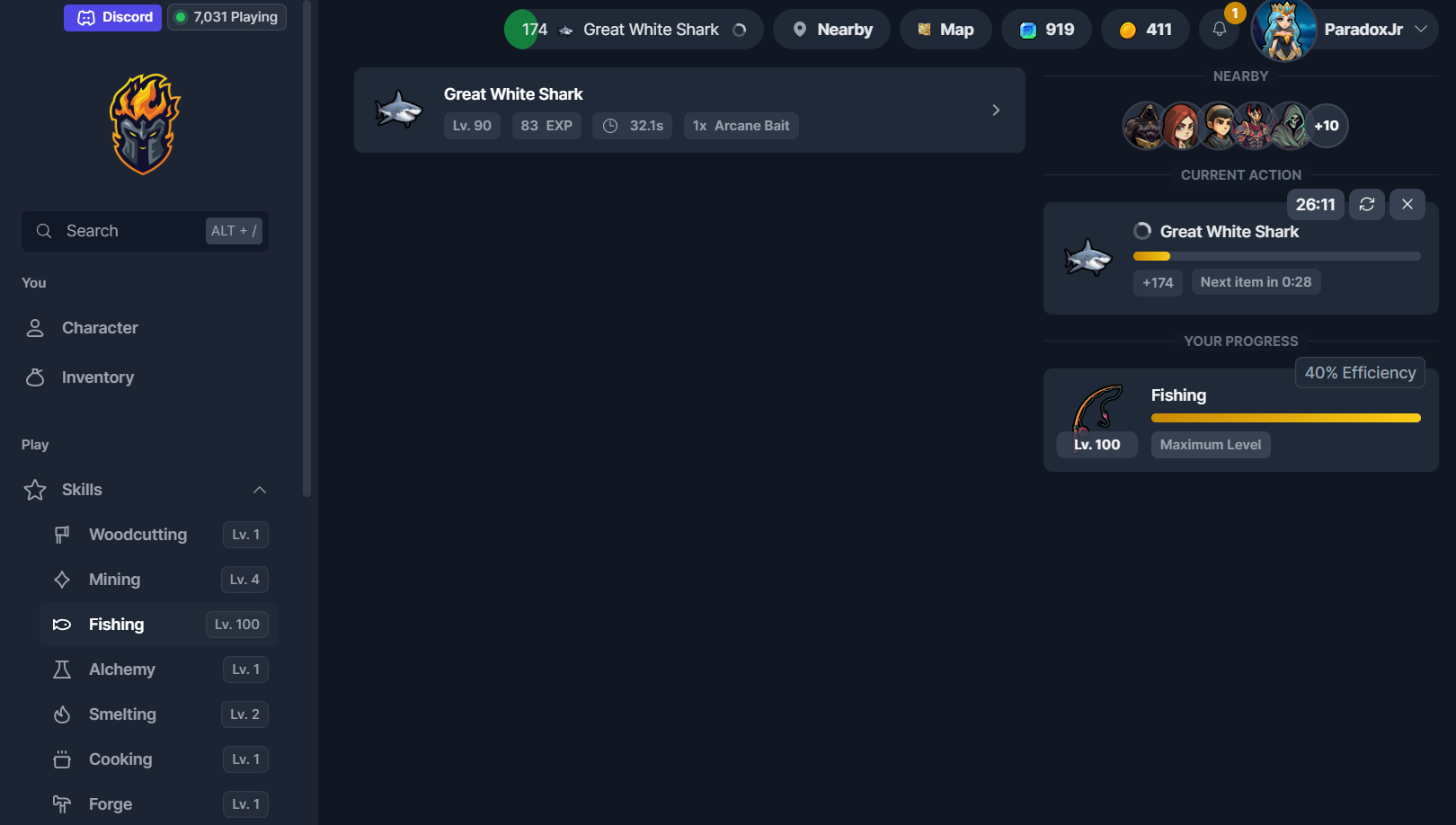This screenshot has width=1456, height=825.
Task: Click the Fishing experience progress bar
Action: (x=1285, y=418)
